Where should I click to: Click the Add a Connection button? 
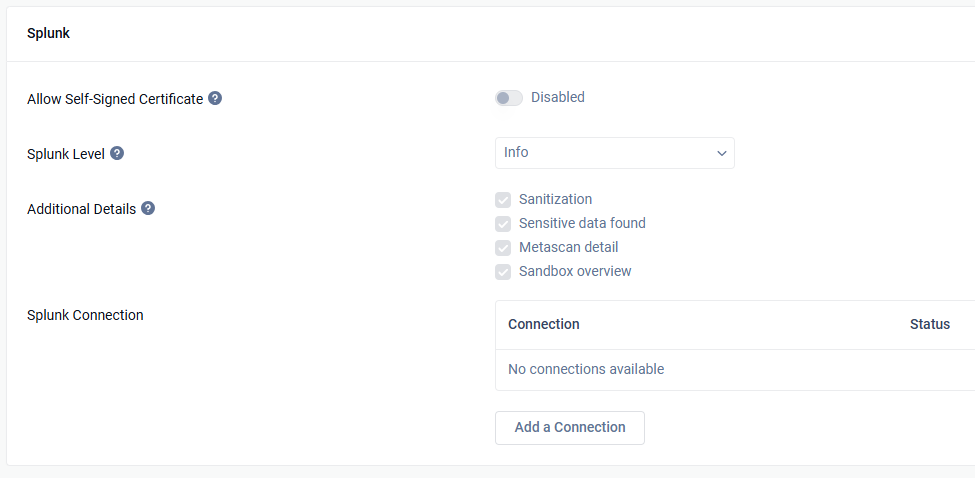[570, 428]
